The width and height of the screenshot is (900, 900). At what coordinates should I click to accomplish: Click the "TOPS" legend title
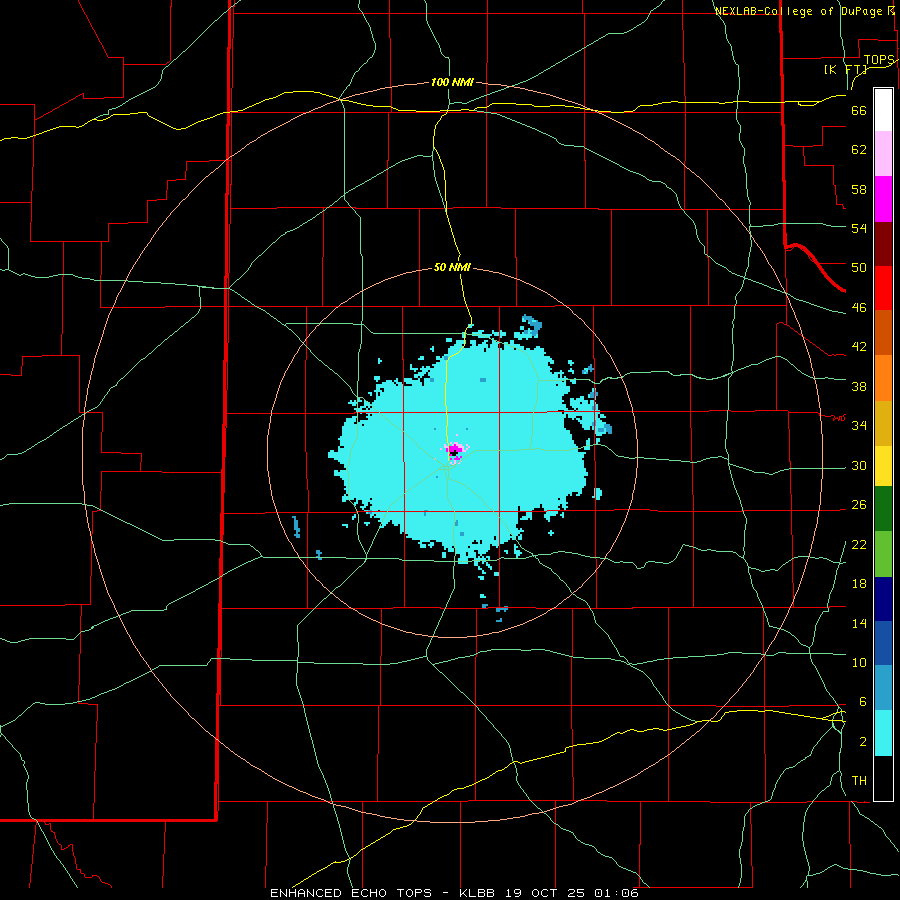879,60
